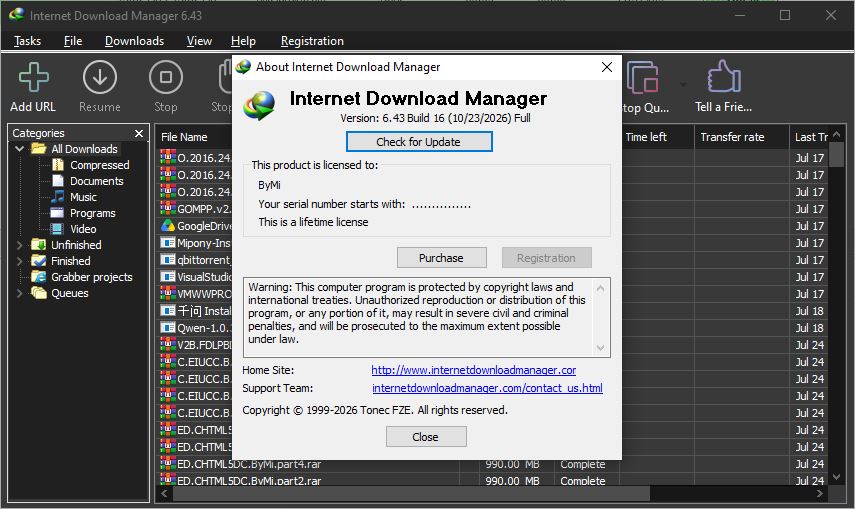This screenshot has height=509, width=855.
Task: Open the Finished category
Action: 70,261
